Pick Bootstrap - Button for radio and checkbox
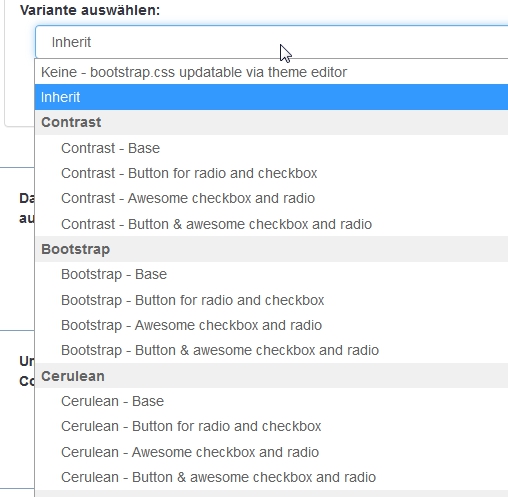Image resolution: width=508 pixels, height=497 pixels. 272,300
